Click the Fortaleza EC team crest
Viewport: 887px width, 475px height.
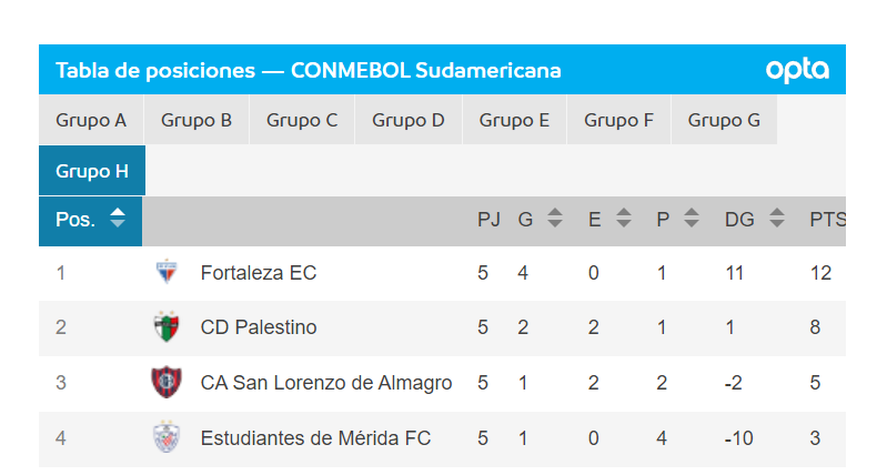pyautogui.click(x=166, y=272)
